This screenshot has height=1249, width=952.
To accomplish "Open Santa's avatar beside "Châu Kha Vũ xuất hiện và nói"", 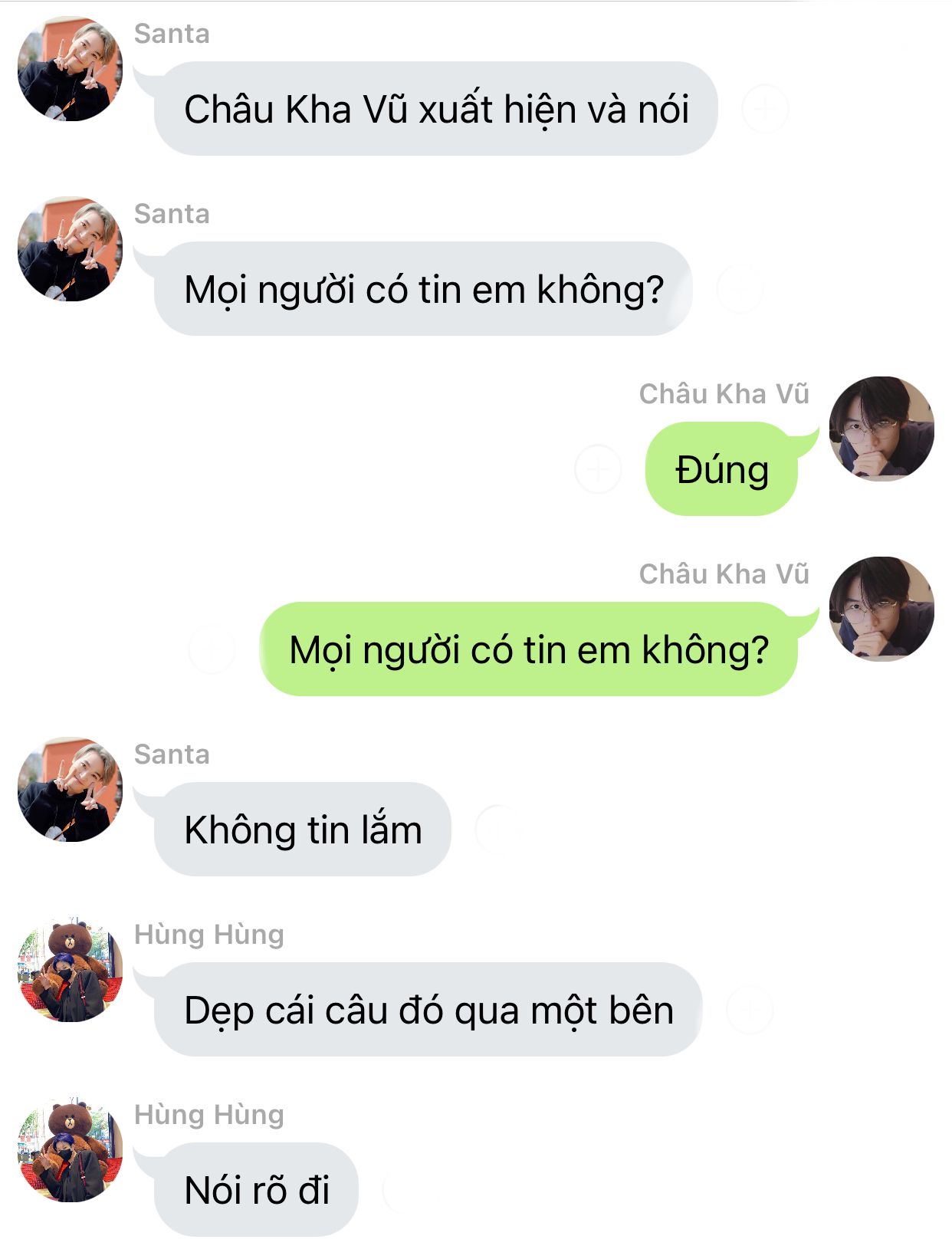I will coord(70,69).
